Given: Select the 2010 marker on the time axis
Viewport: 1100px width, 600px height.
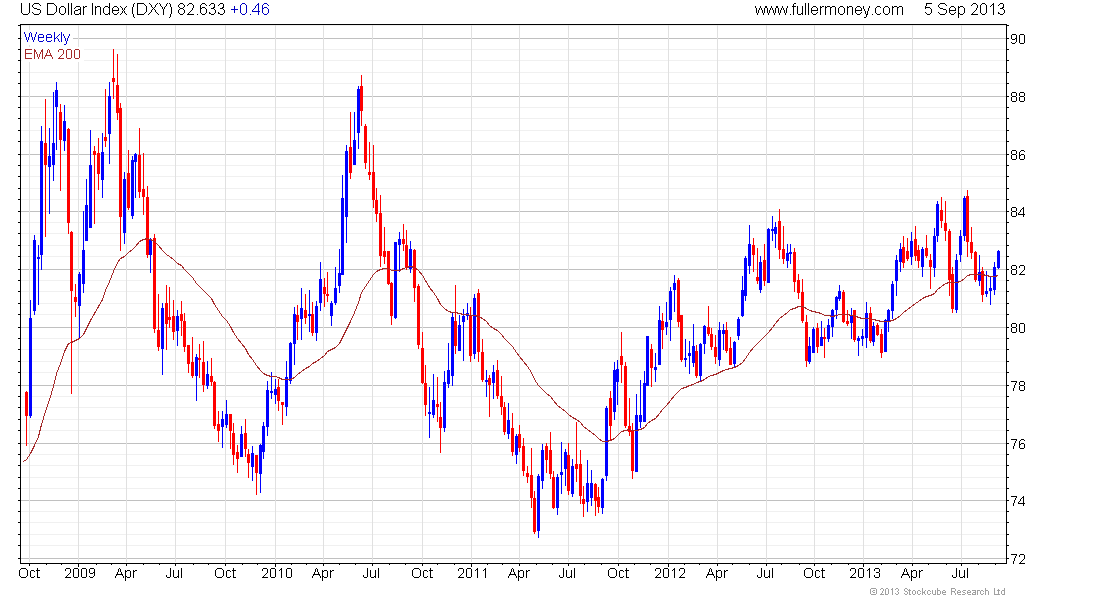Looking at the screenshot, I should (276, 573).
